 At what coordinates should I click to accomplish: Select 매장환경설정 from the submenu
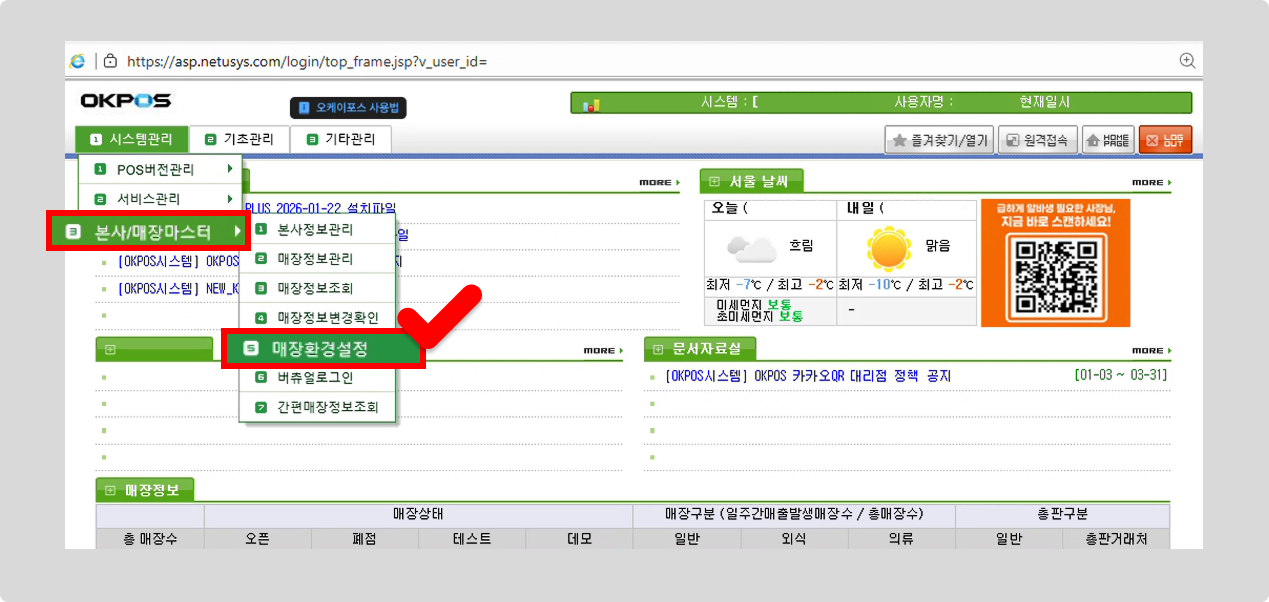coord(320,349)
